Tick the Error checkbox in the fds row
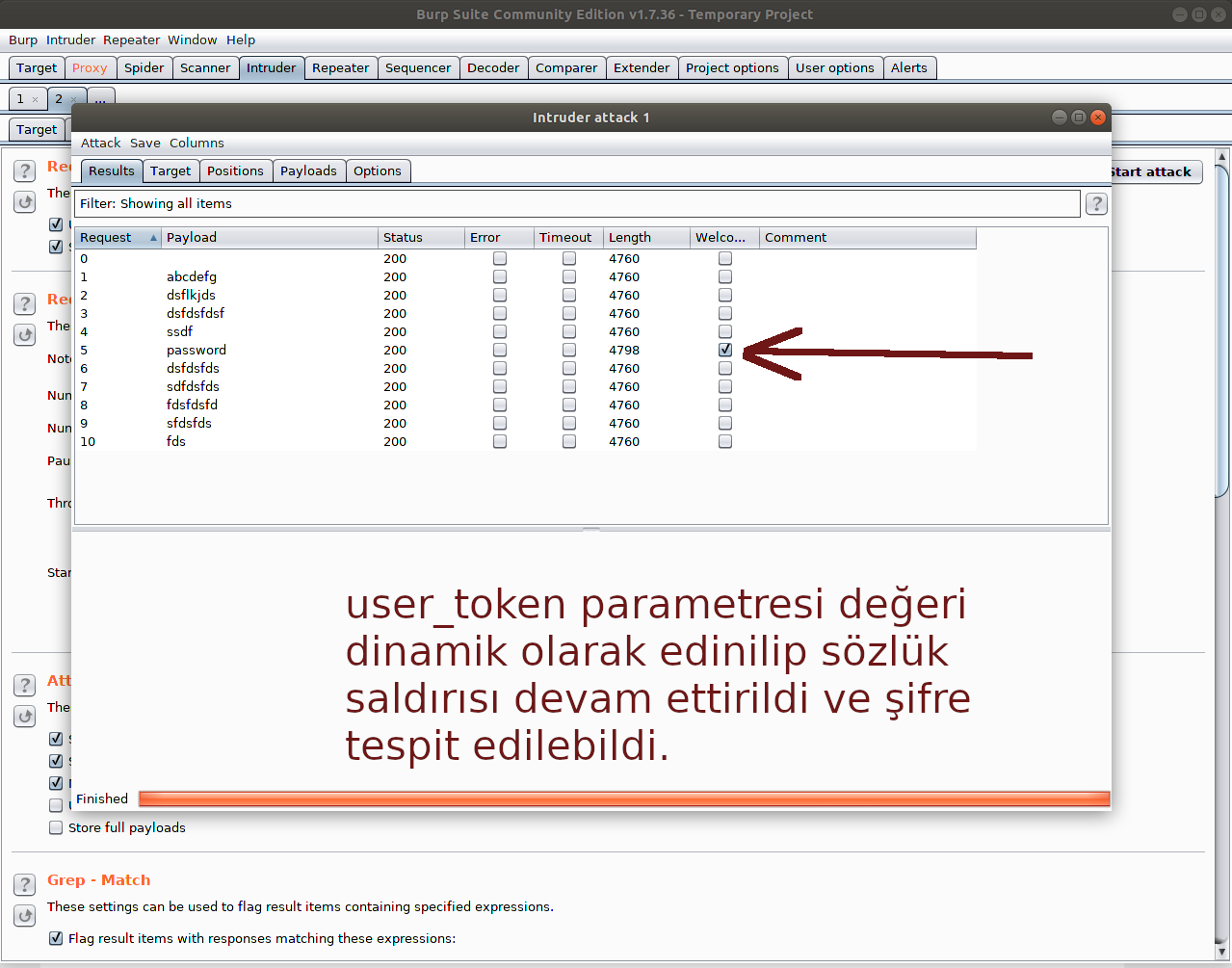This screenshot has height=968, width=1232. point(500,442)
